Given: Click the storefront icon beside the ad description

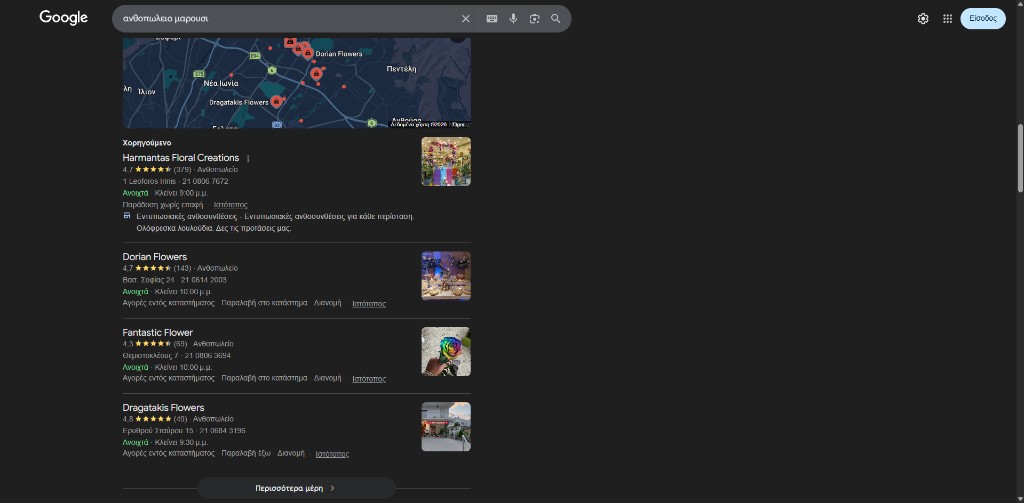Looking at the screenshot, I should click(127, 216).
